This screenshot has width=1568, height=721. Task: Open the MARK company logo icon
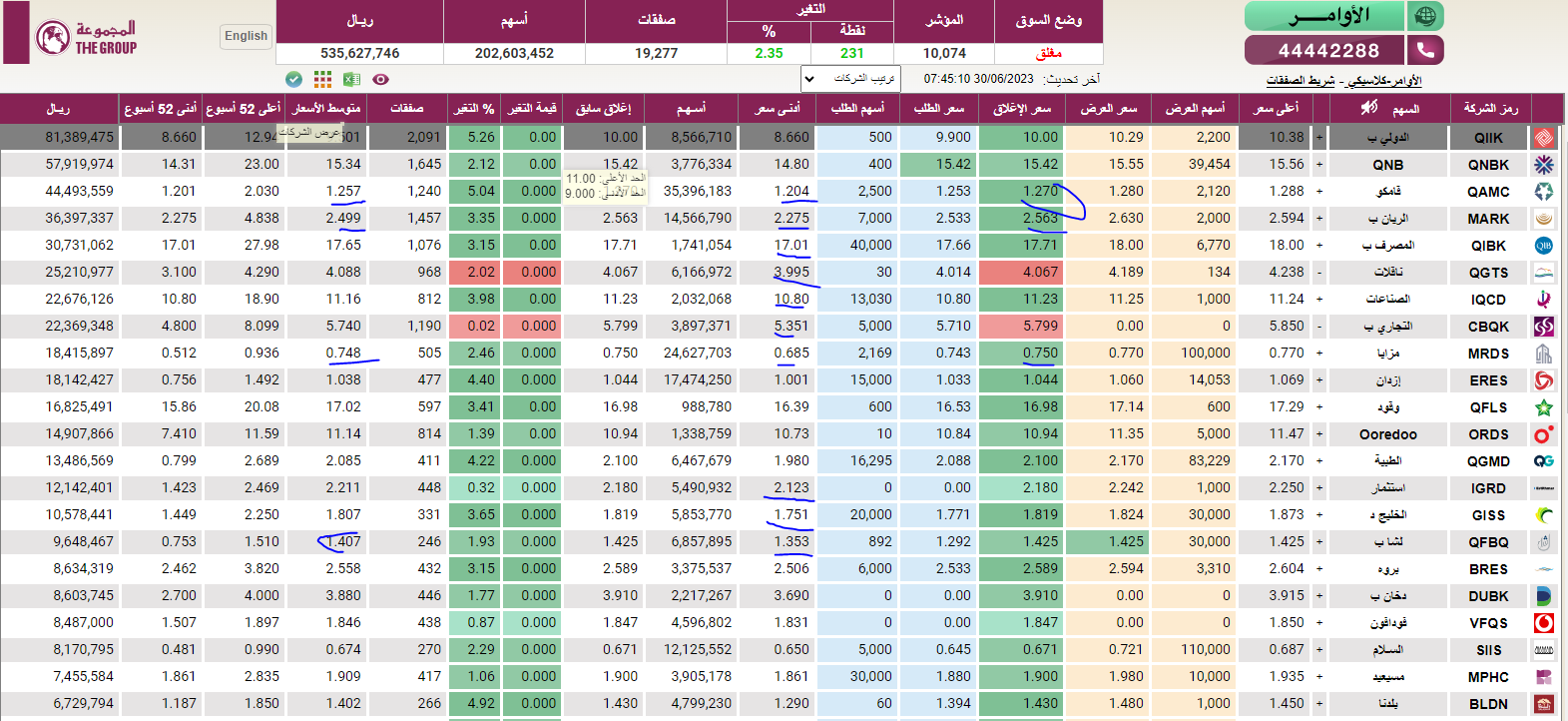tap(1544, 219)
